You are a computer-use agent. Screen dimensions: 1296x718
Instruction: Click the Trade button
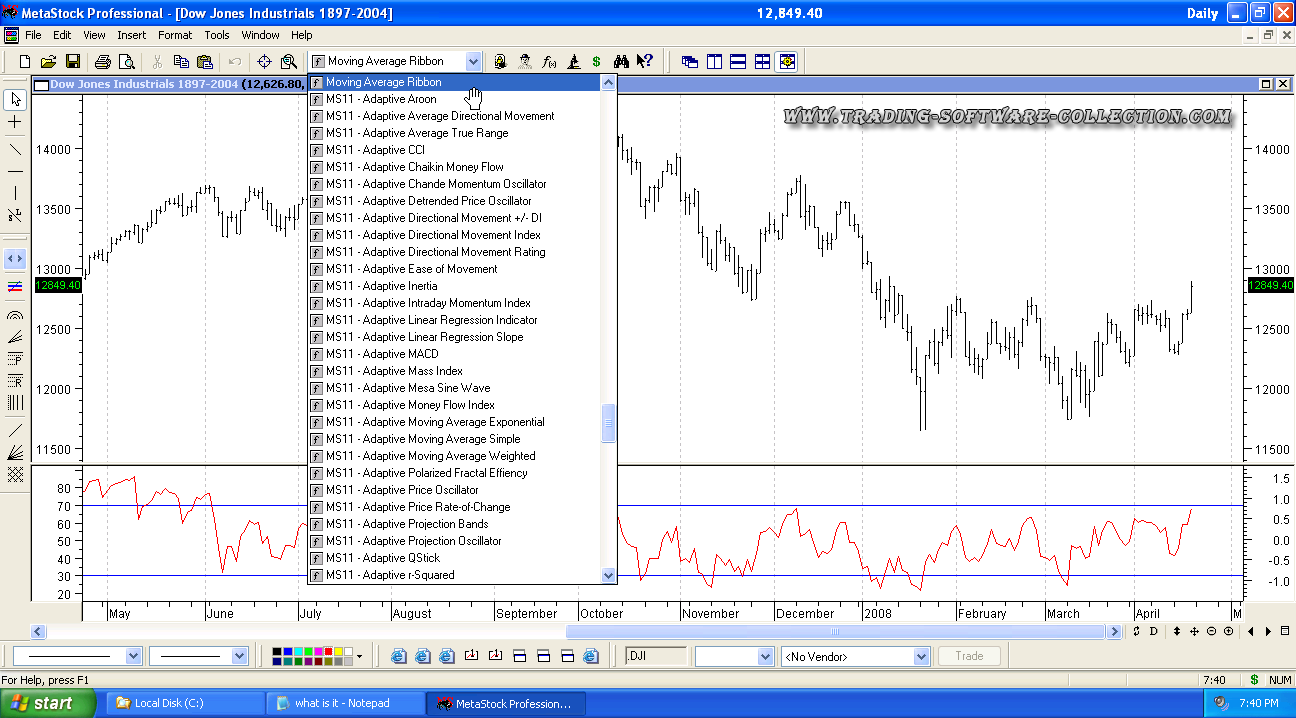(969, 657)
